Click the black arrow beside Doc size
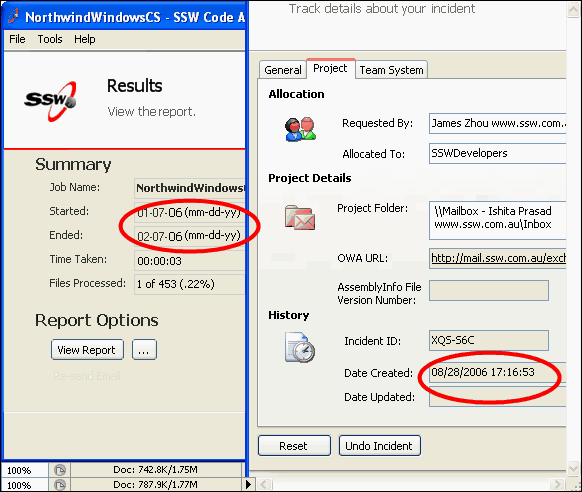The width and height of the screenshot is (582, 492). (248, 484)
